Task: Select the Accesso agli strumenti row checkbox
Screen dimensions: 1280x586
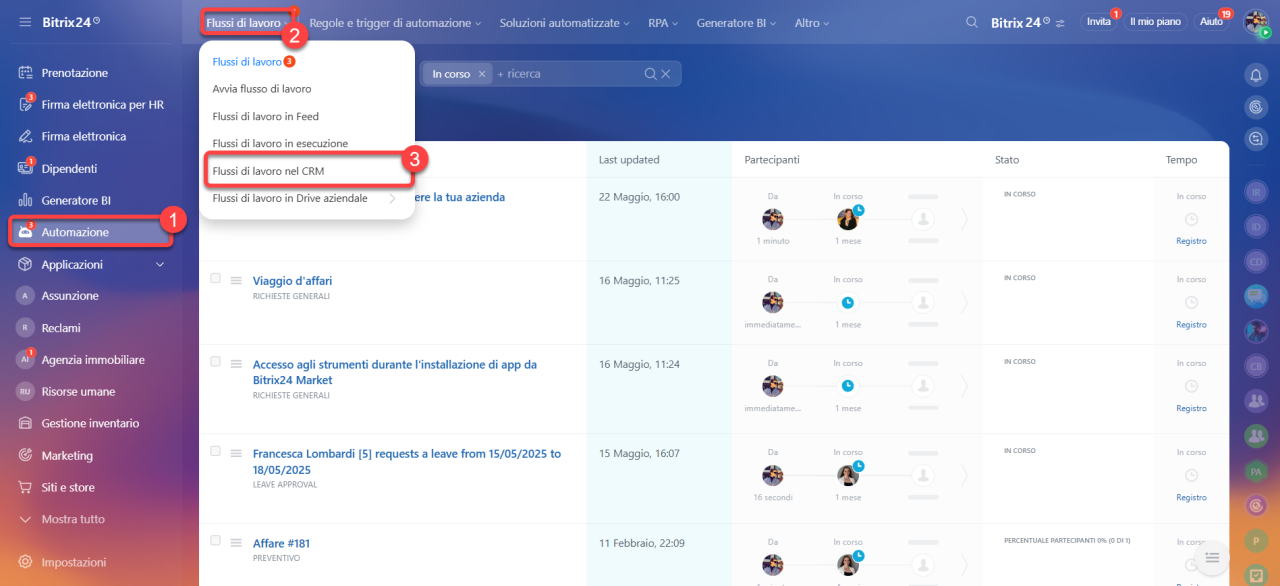Action: point(215,362)
